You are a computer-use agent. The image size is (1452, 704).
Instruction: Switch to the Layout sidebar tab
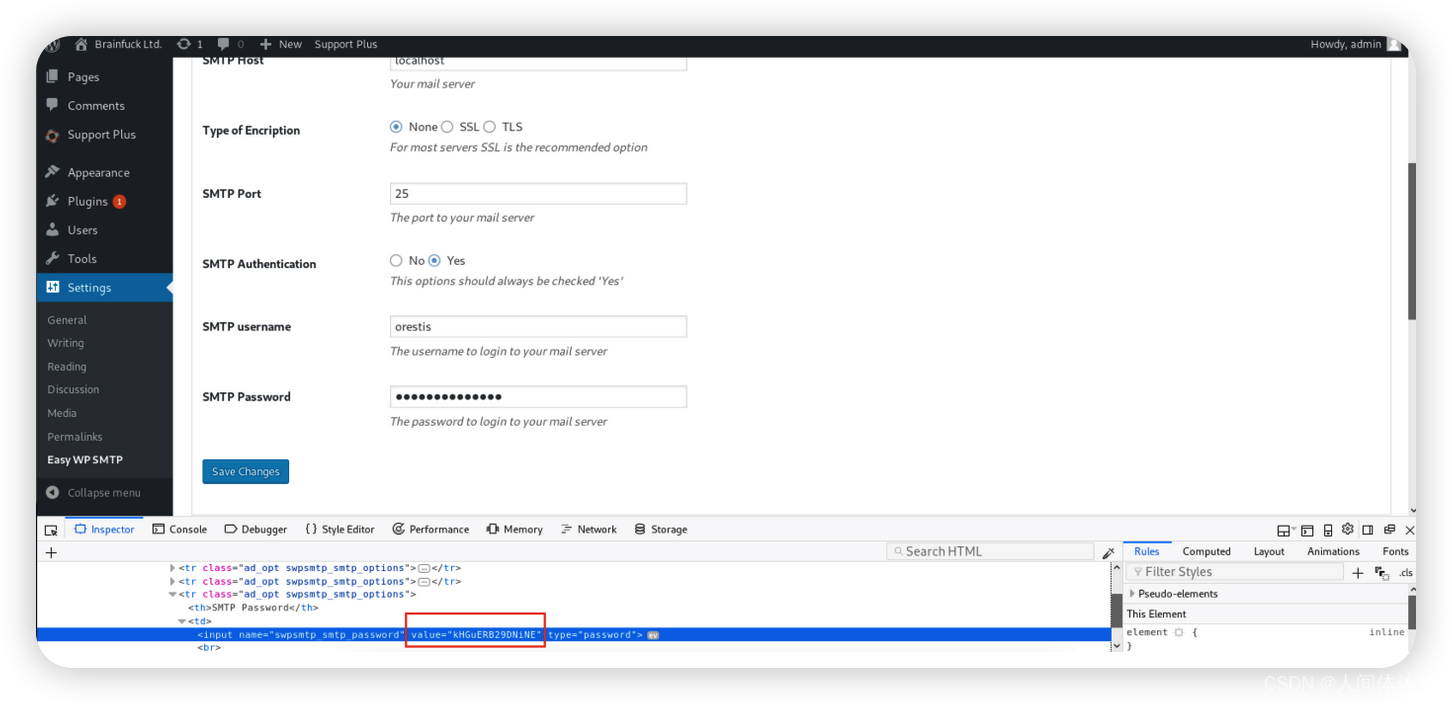(x=1269, y=551)
